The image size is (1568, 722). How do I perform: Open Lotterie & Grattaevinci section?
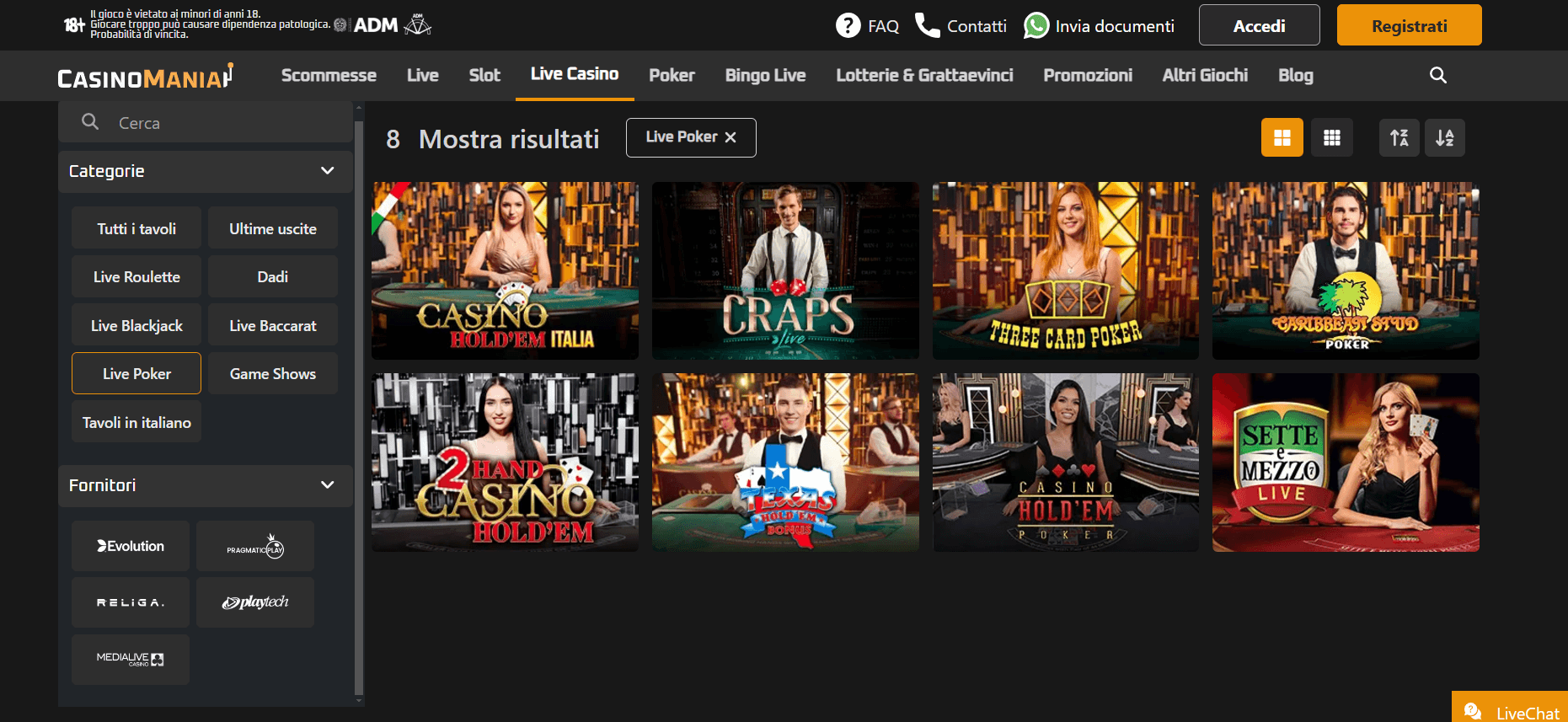[924, 75]
